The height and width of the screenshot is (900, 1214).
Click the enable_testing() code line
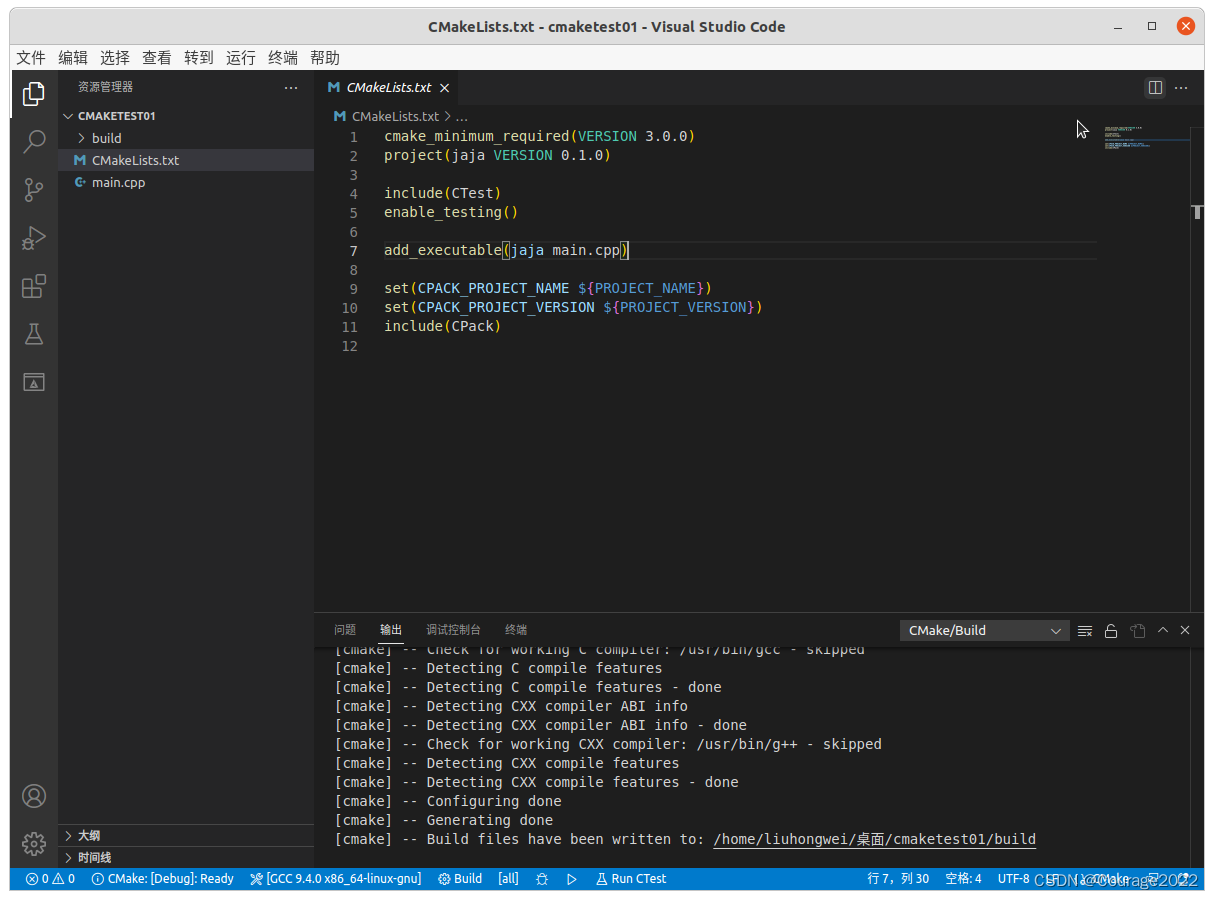click(451, 212)
